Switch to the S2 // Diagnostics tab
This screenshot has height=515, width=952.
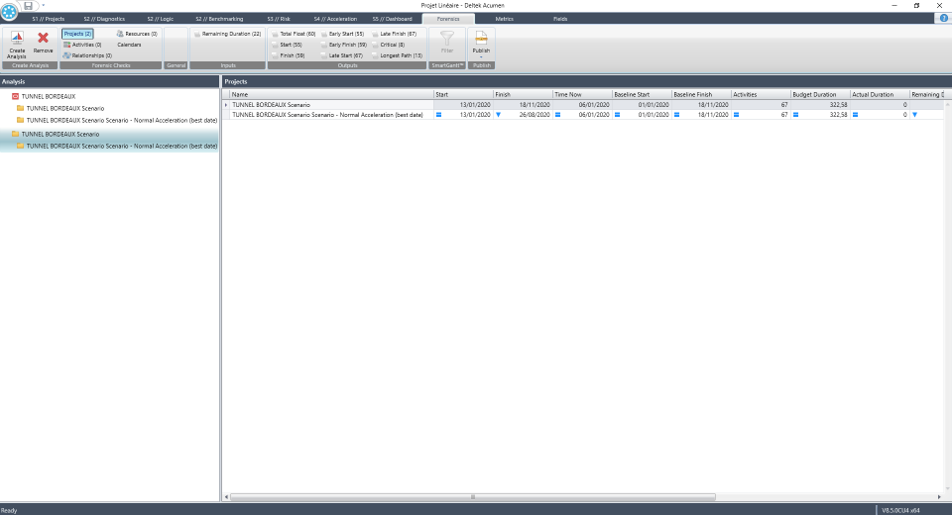104,19
